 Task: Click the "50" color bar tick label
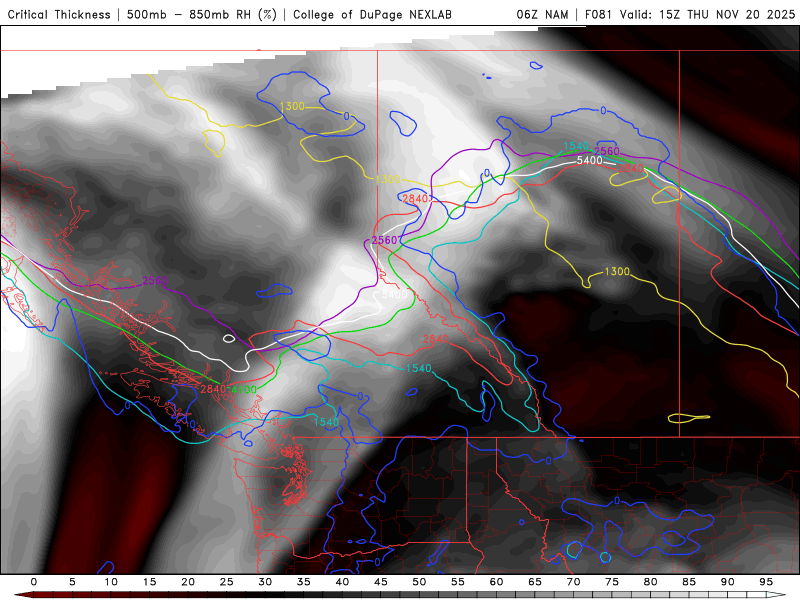point(419,582)
